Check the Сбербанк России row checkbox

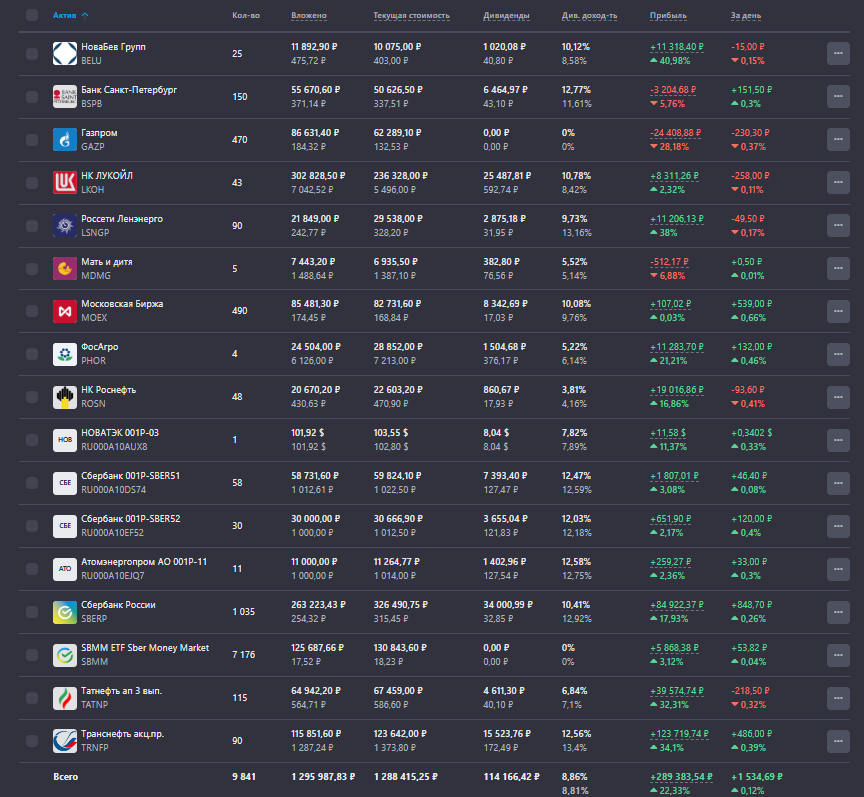32,612
